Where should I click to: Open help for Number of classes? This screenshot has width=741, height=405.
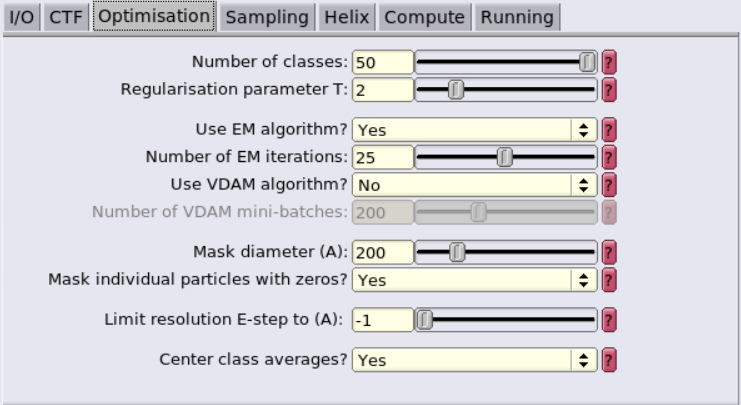(x=609, y=62)
